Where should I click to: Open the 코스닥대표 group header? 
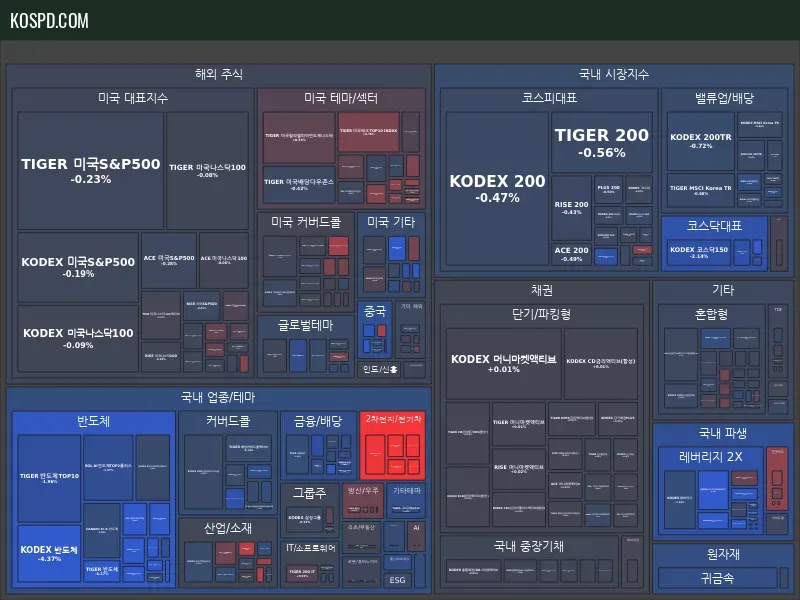[714, 226]
